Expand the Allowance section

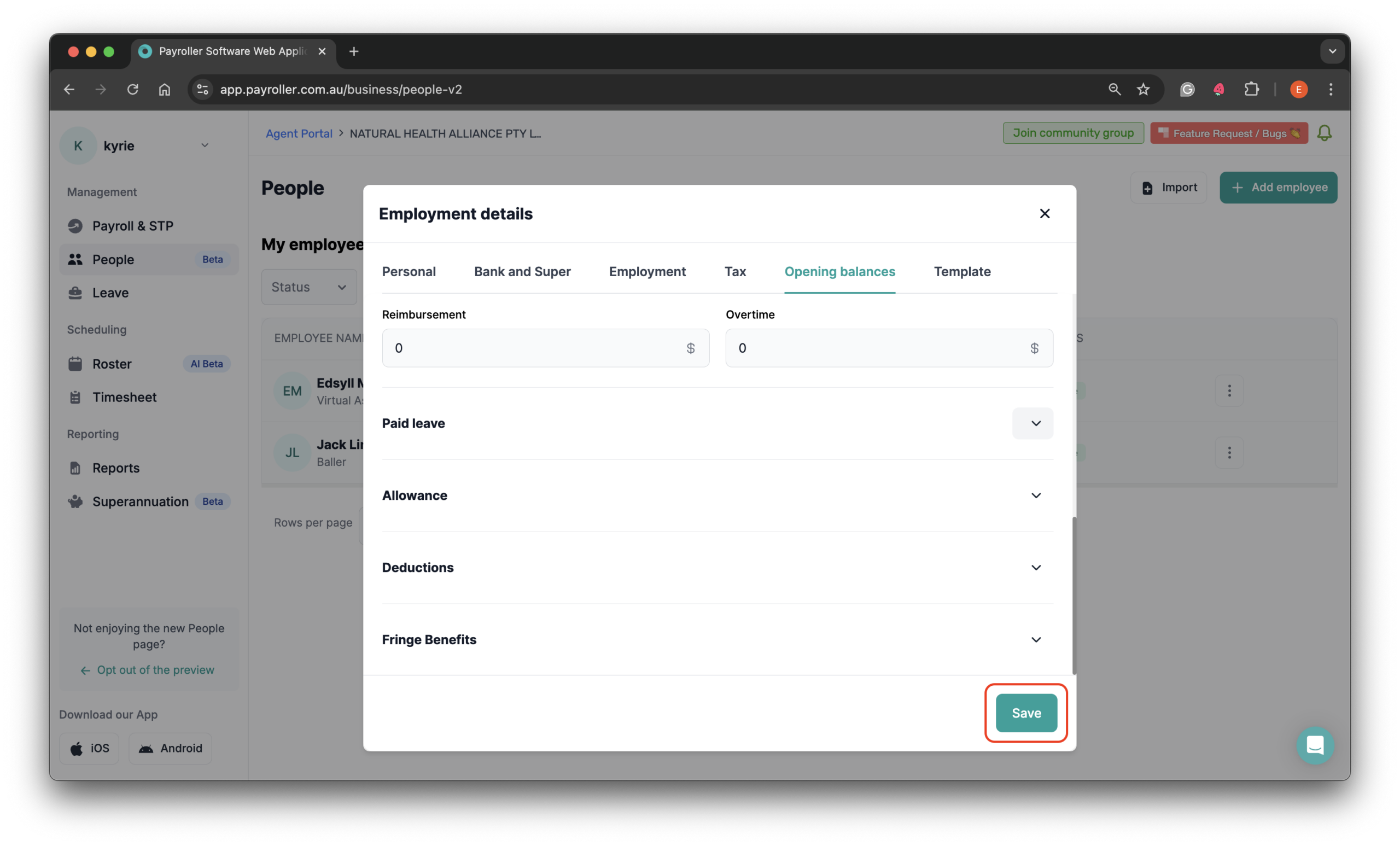pyautogui.click(x=1035, y=495)
